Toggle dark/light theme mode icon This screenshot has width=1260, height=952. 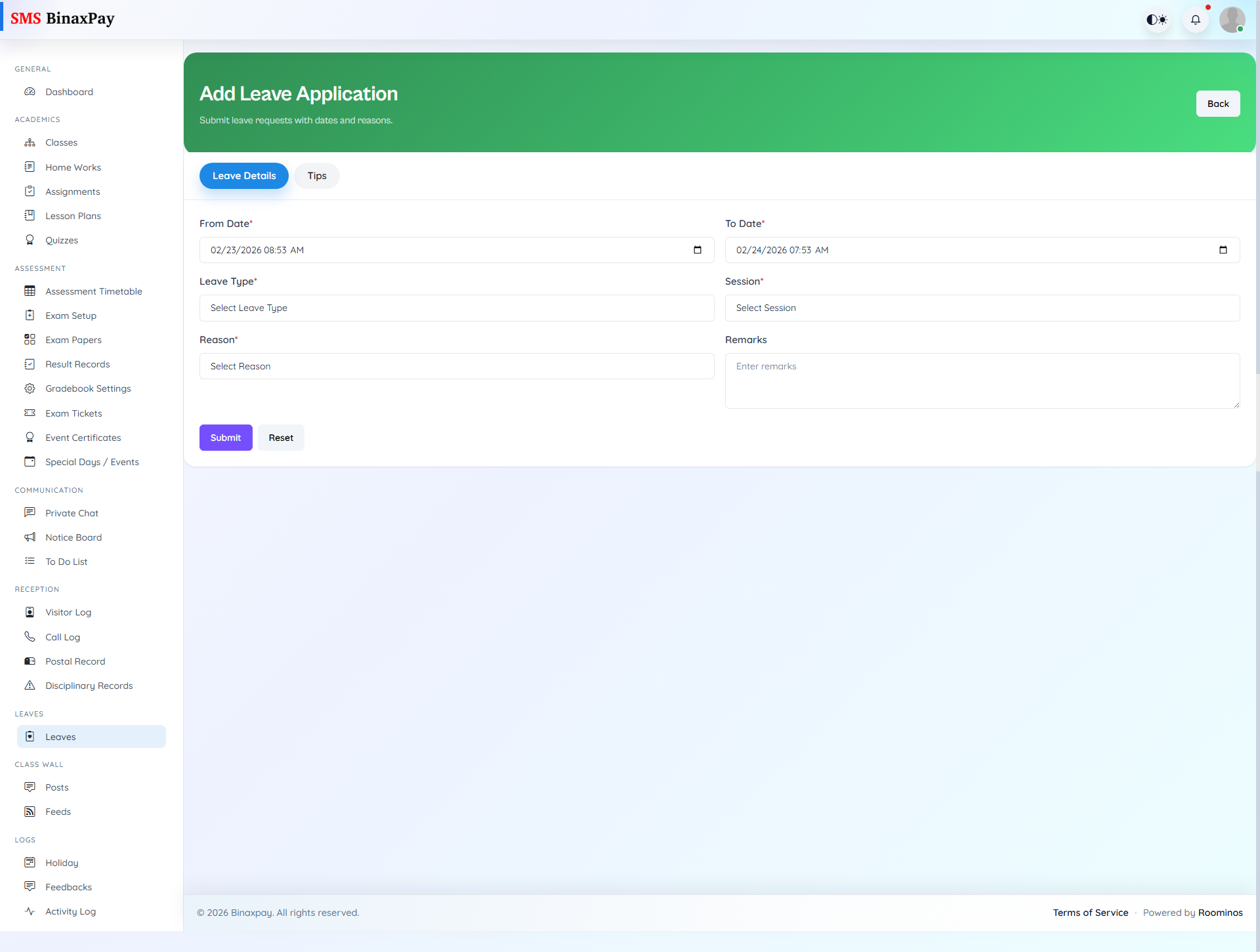click(1157, 20)
